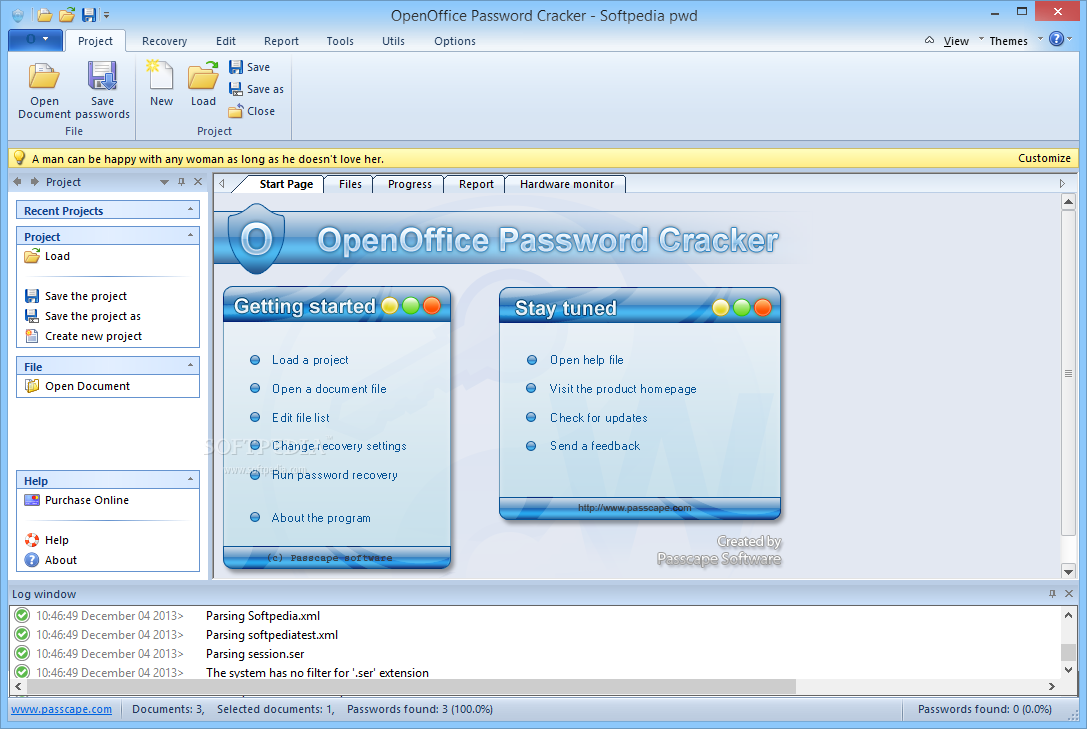Close the Project side pane
The image size is (1087, 729).
tap(198, 182)
